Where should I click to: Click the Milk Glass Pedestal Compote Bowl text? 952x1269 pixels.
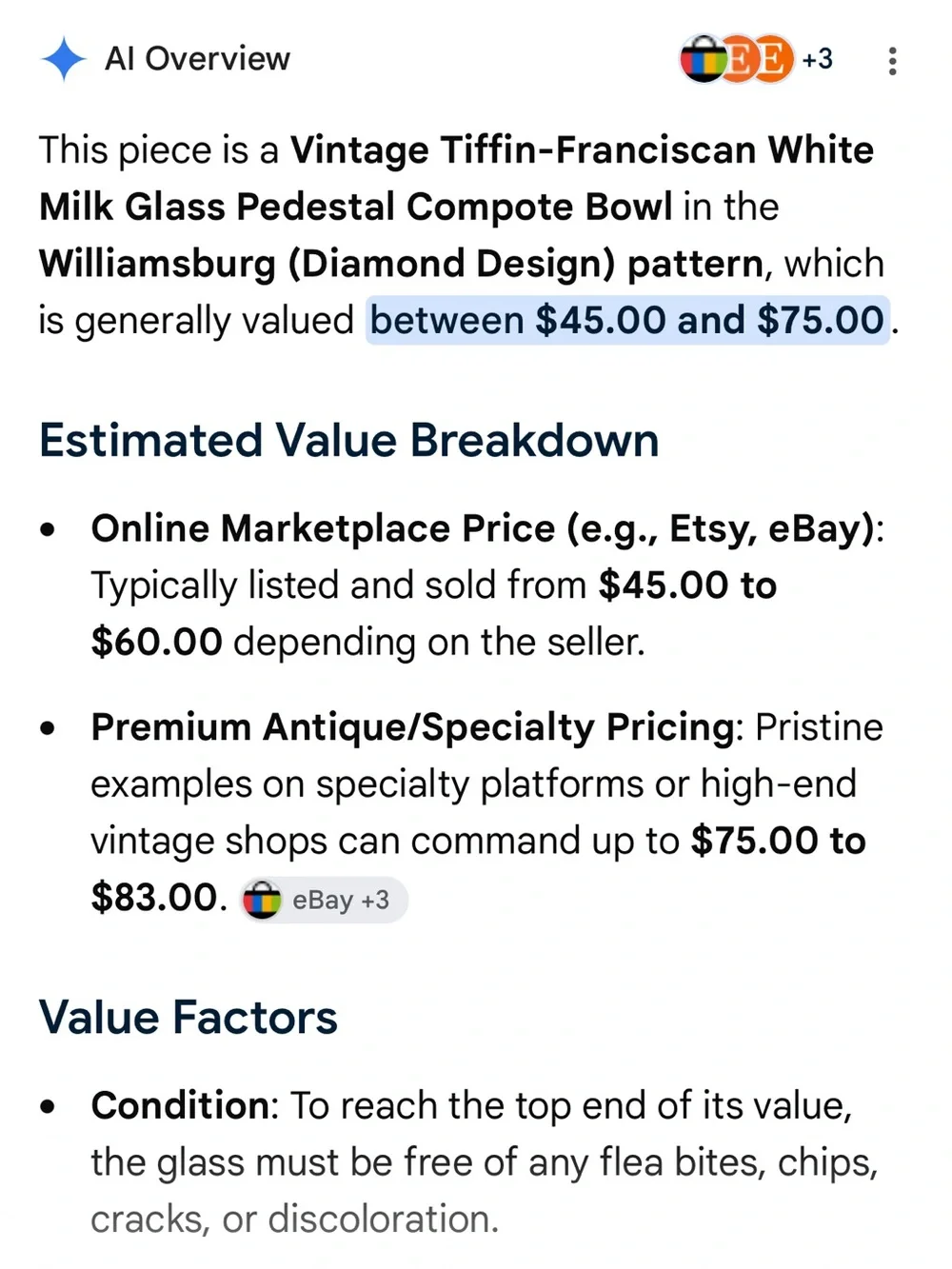[x=355, y=207]
